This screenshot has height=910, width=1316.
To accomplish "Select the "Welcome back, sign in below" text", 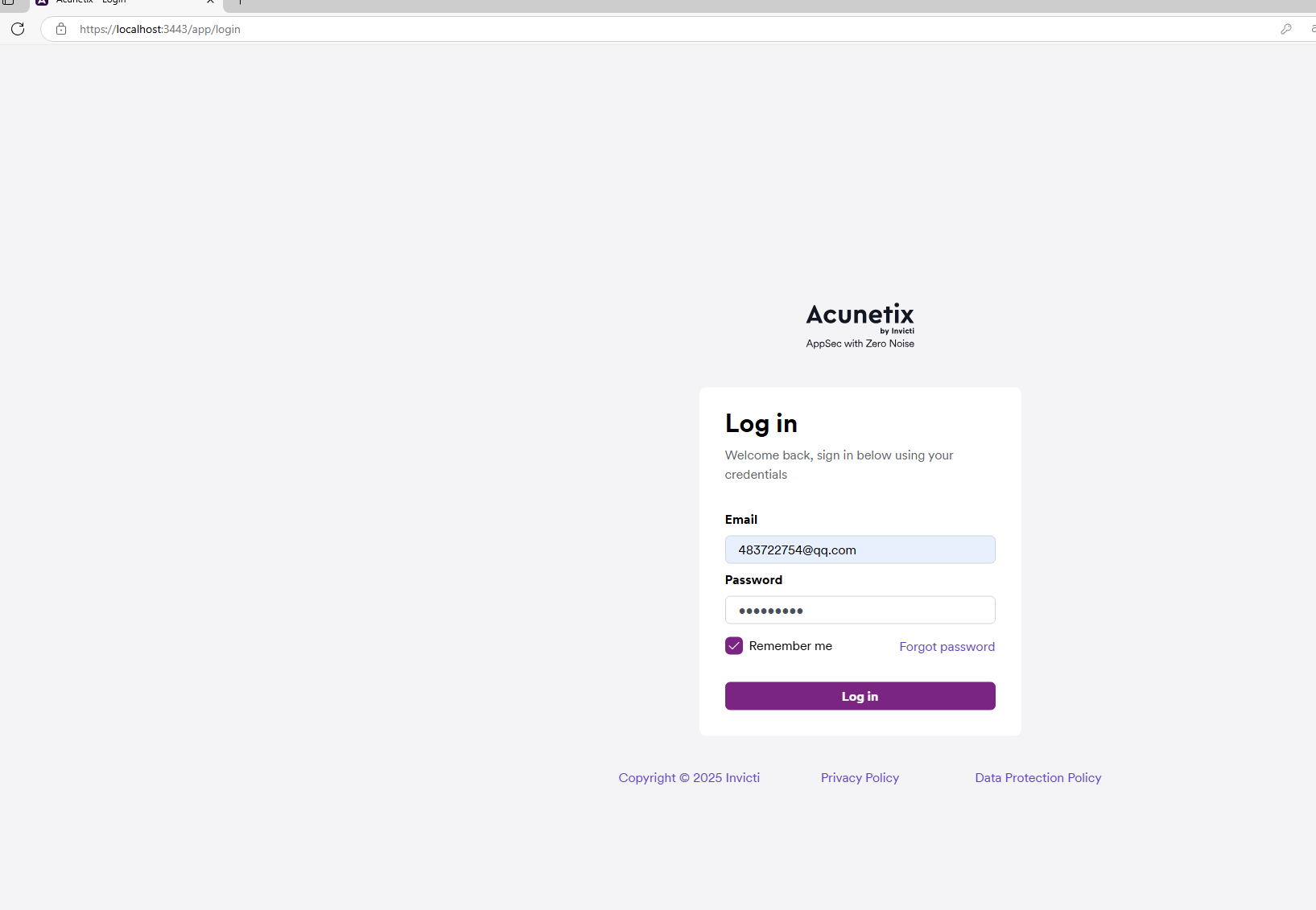I will click(x=839, y=465).
